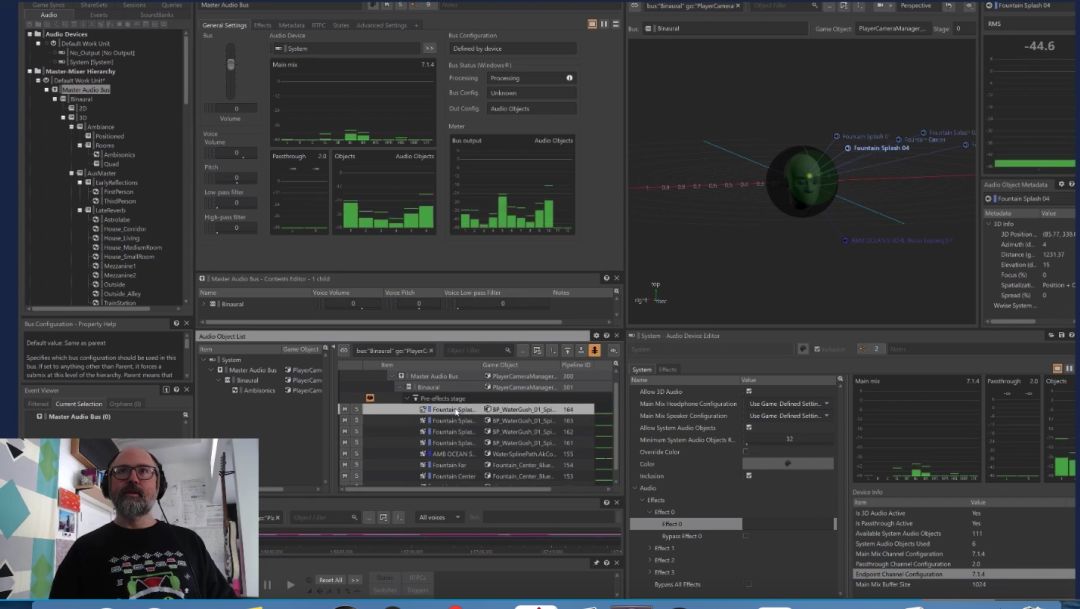The height and width of the screenshot is (609, 1080).
Task: Collapse the Pre-effects stage row
Action: [409, 398]
